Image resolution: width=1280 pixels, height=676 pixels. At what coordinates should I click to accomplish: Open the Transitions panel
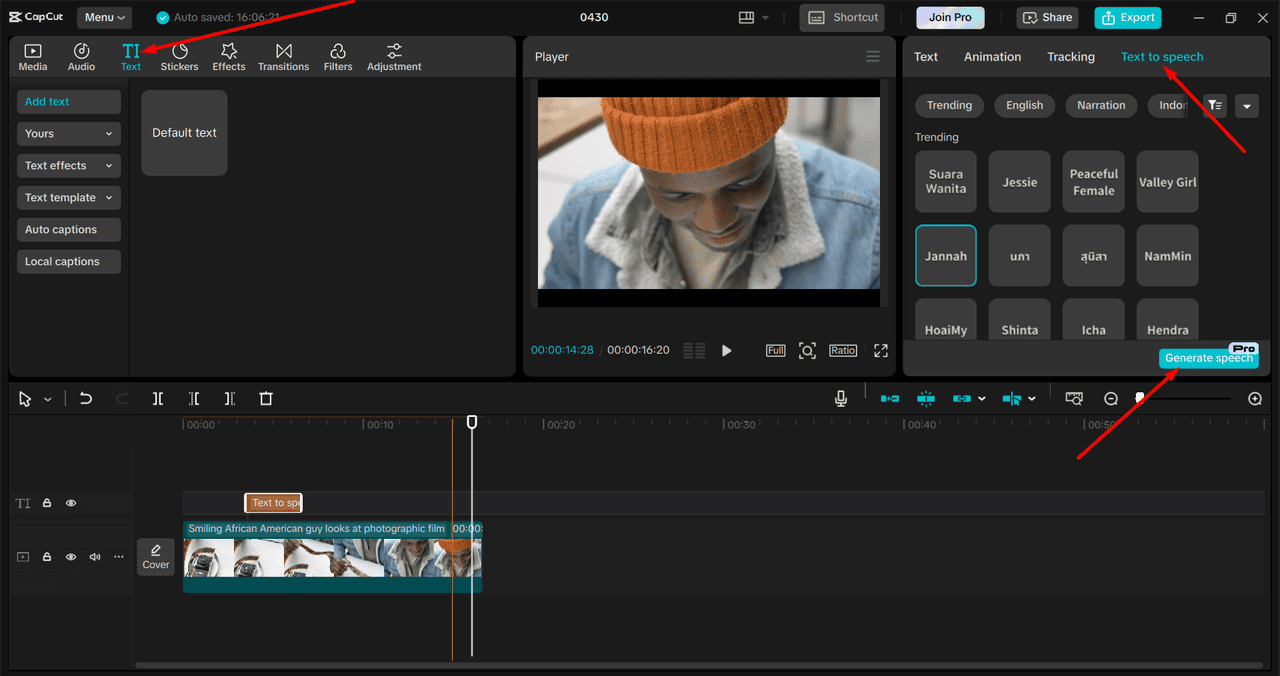[x=283, y=57]
